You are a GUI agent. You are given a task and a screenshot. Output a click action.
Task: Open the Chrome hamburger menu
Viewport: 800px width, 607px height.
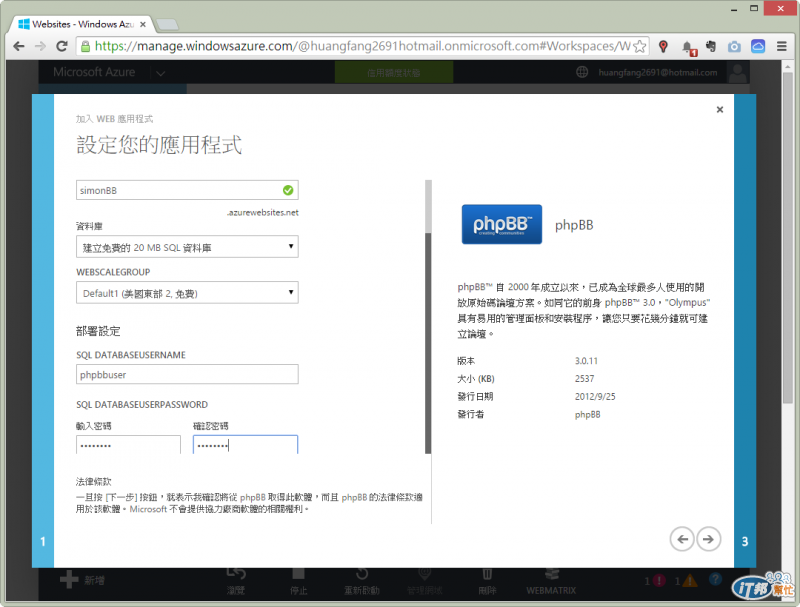point(782,46)
